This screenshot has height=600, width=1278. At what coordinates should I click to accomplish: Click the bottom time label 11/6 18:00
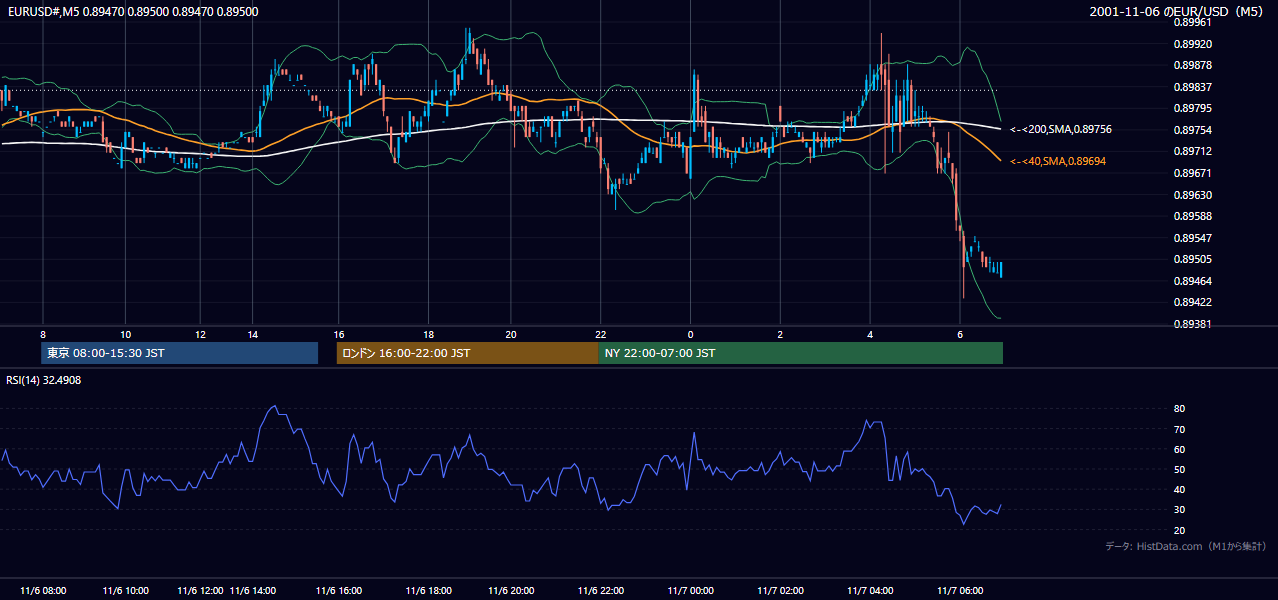[x=428, y=590]
